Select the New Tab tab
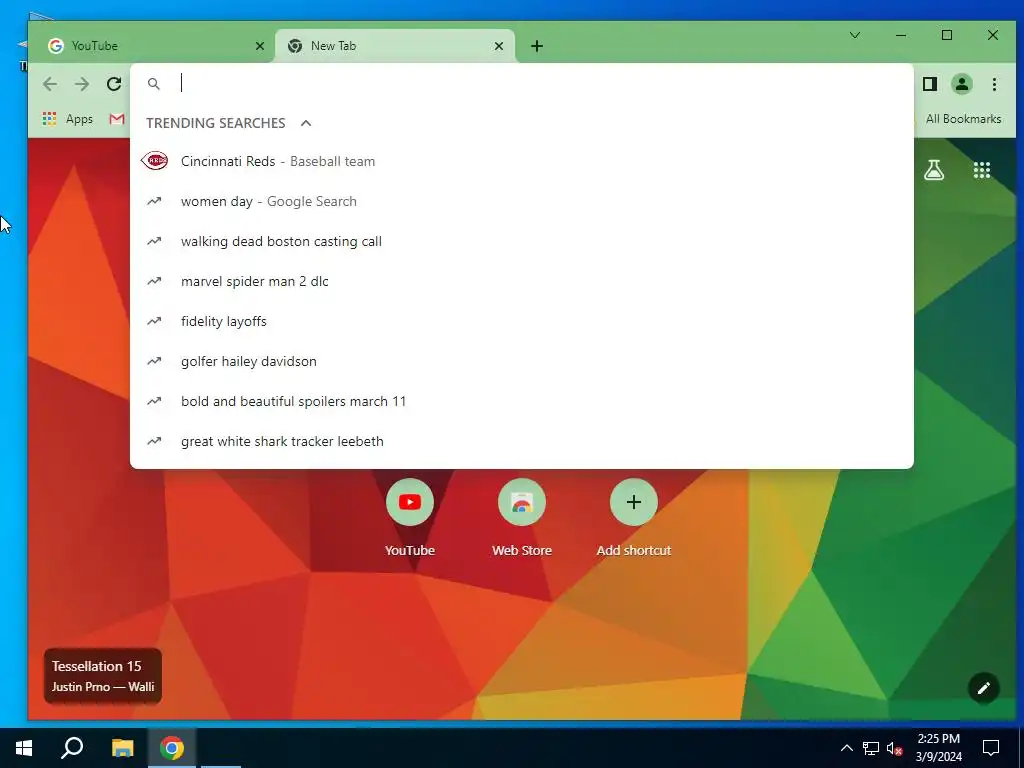 click(x=395, y=46)
